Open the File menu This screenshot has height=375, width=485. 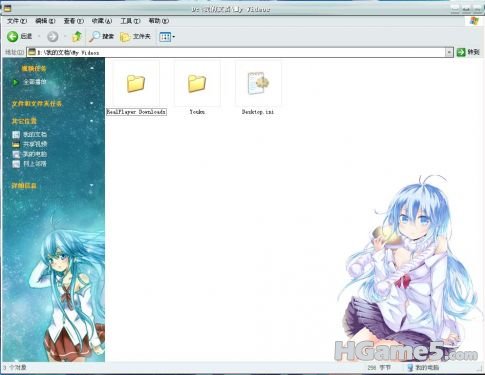(17, 21)
